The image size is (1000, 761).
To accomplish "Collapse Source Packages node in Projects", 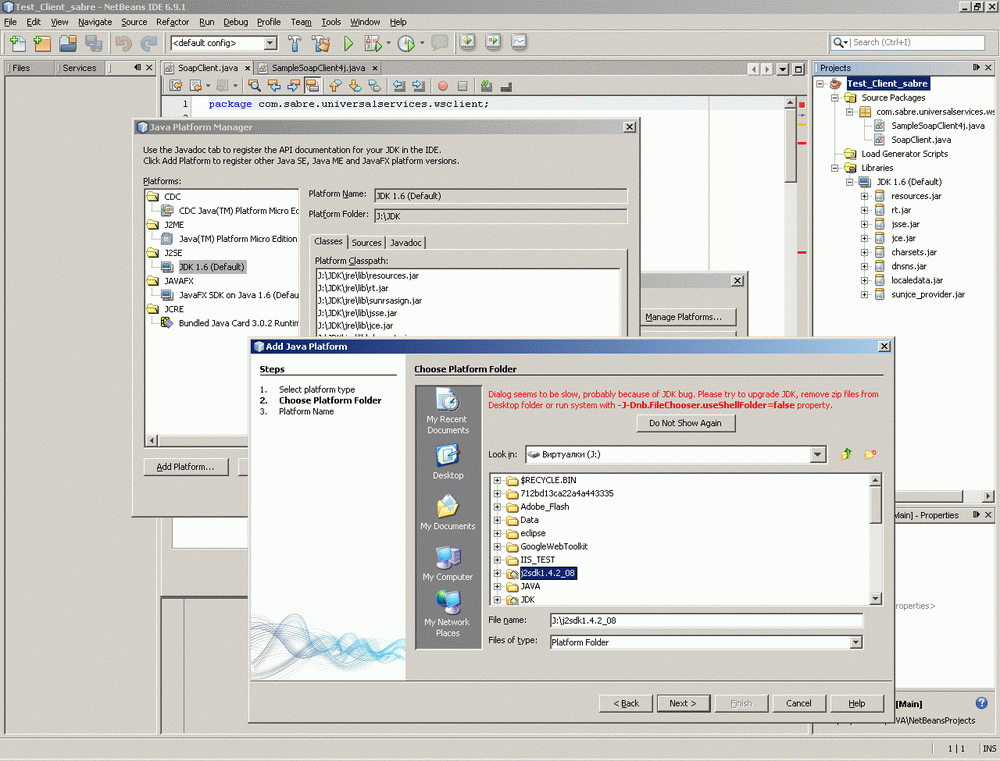I will click(835, 98).
